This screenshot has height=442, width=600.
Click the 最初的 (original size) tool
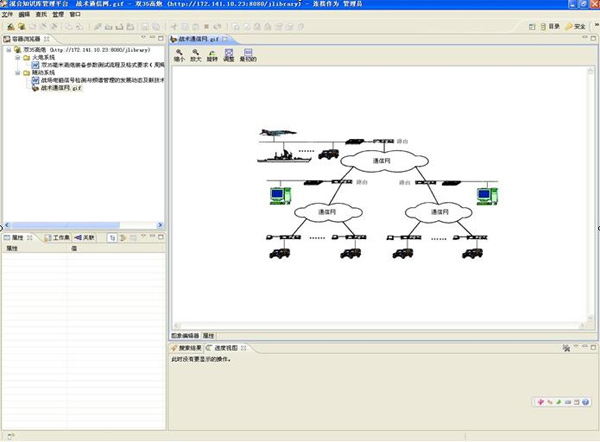(246, 54)
